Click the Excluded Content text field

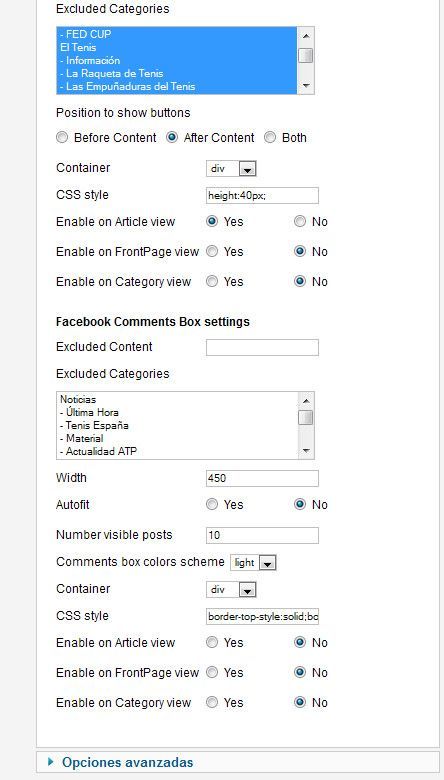pyautogui.click(x=262, y=347)
